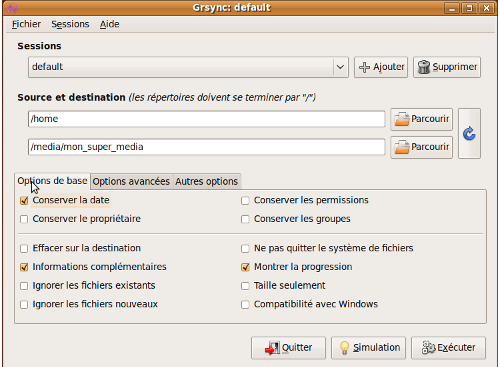Maximize the Grsync window
Viewport: 500px width, 367px height.
(469, 8)
